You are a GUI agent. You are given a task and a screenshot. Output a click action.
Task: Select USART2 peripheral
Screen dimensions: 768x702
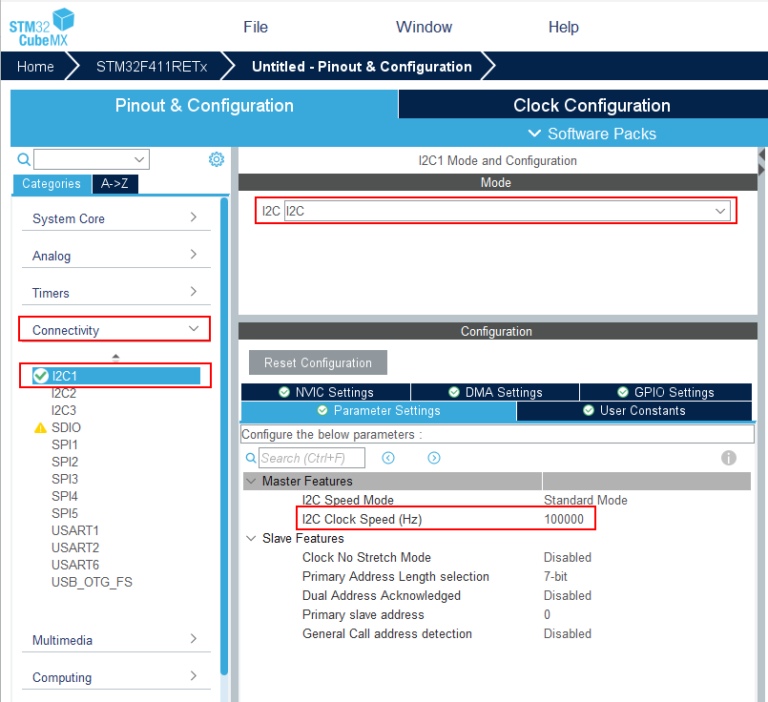[x=75, y=548]
